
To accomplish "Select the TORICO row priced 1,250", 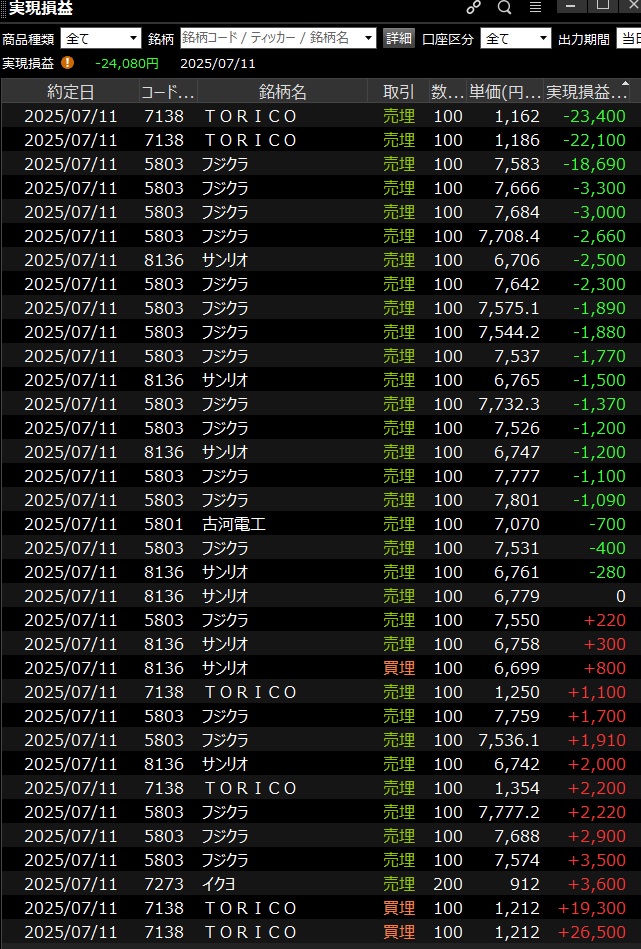I will tap(315, 692).
